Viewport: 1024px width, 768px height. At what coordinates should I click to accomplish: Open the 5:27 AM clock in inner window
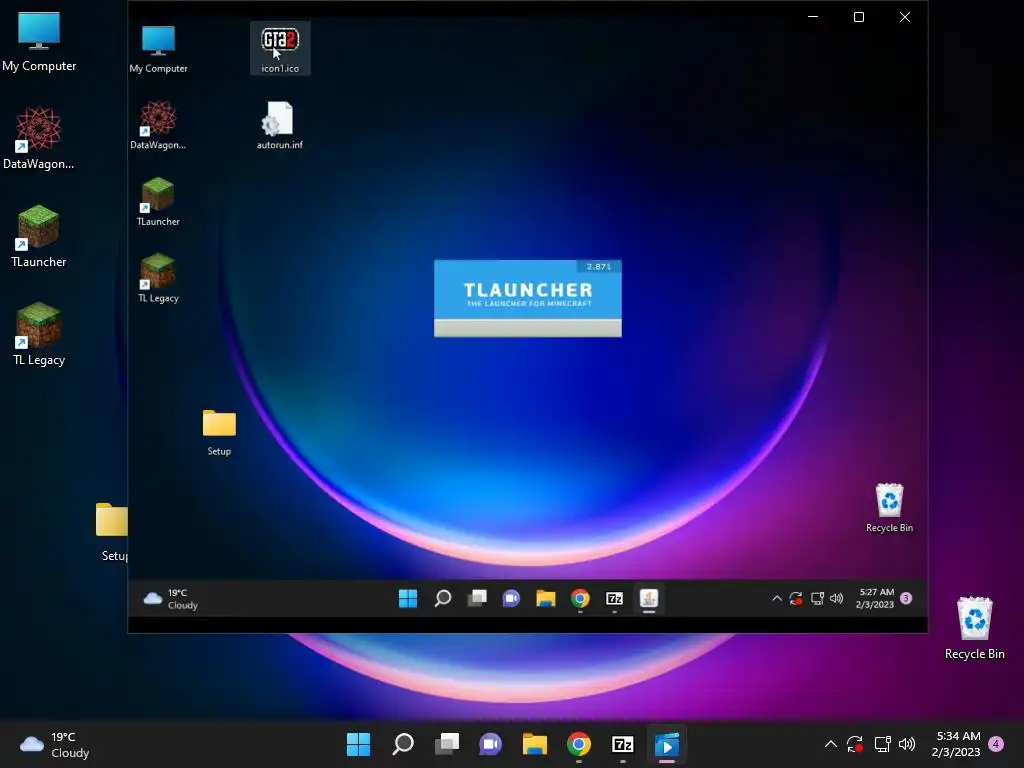coord(875,598)
